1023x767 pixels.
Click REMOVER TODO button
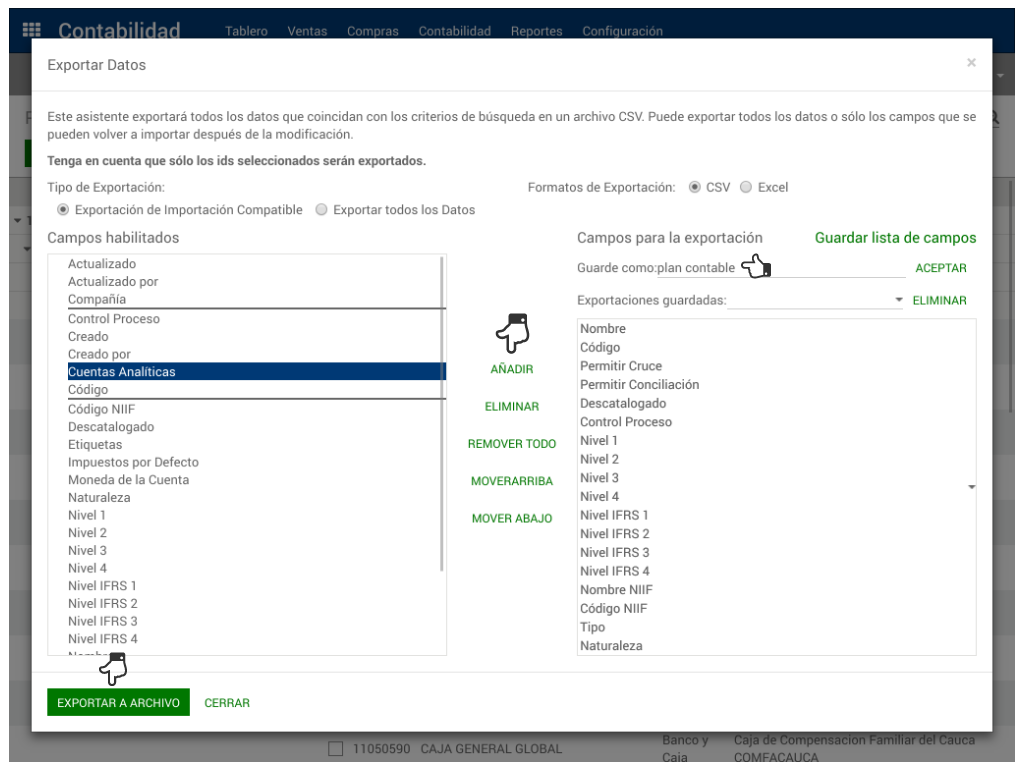511,444
